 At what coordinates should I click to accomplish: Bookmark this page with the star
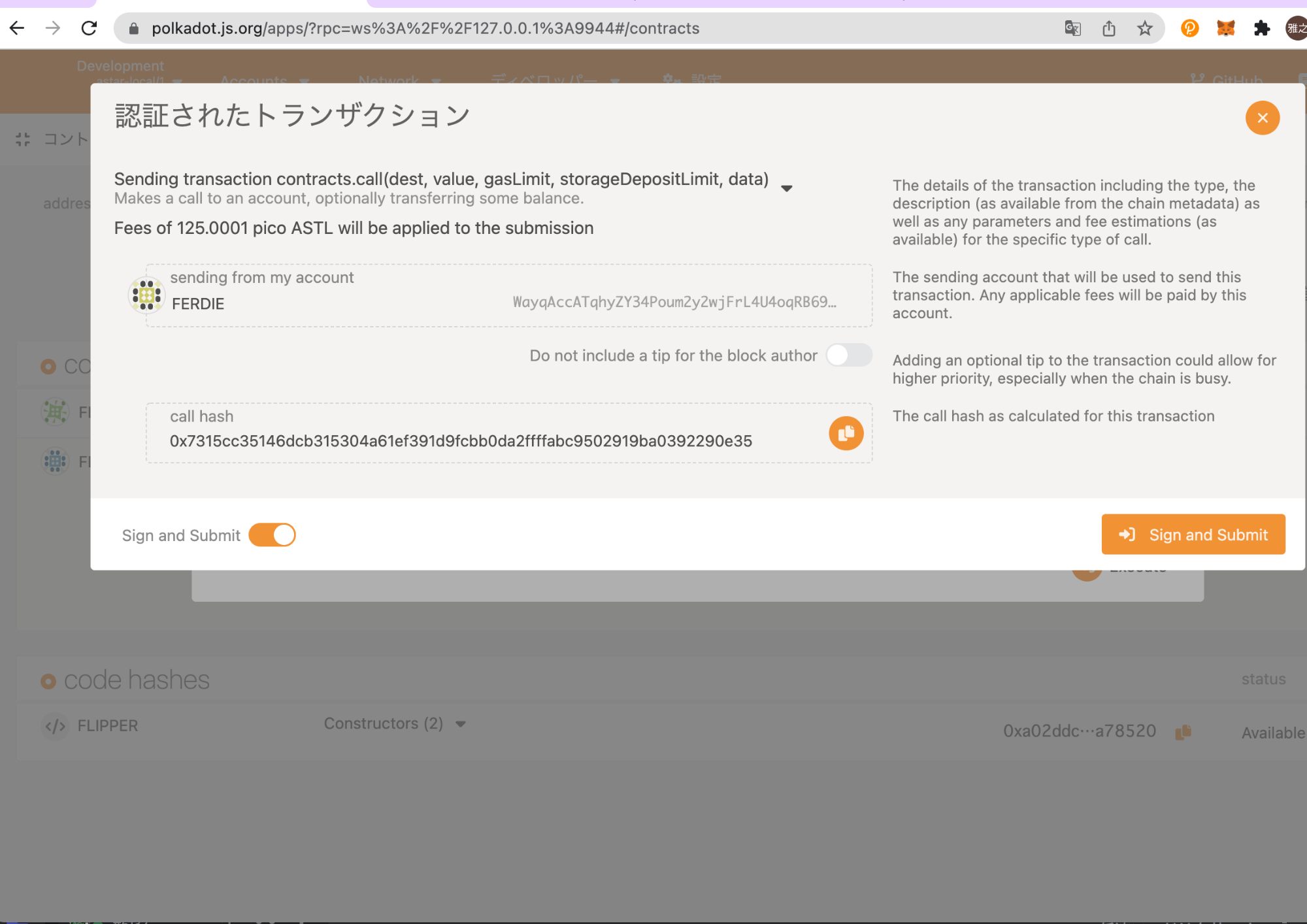[x=1144, y=28]
